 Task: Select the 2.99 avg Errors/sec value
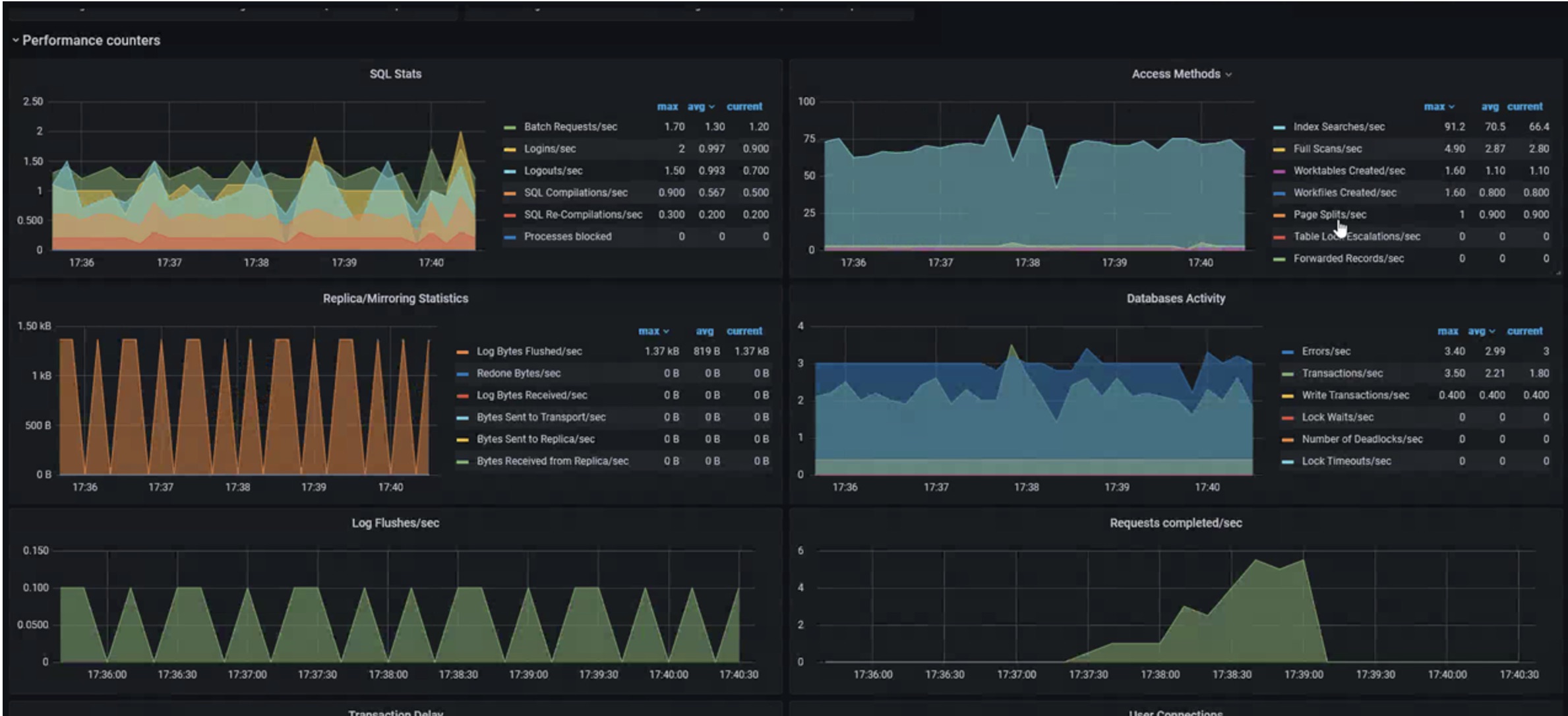[x=1495, y=351]
